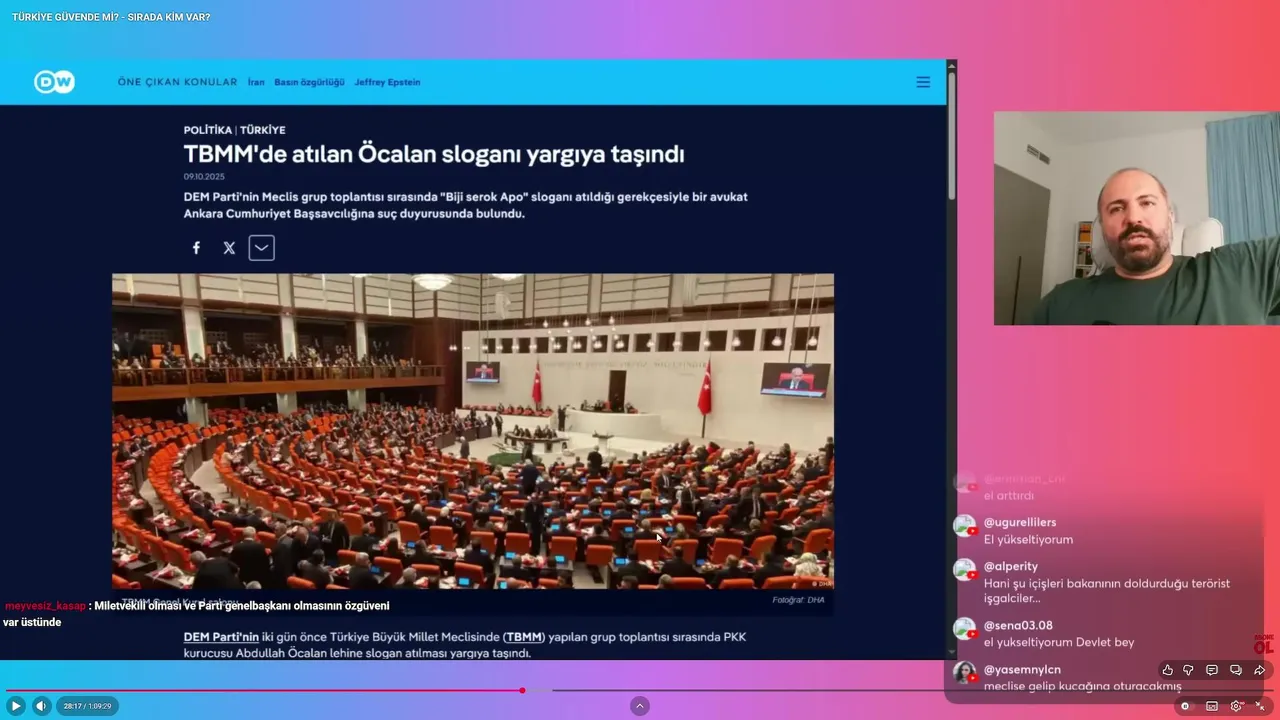Click the play button in video player

(x=16, y=706)
